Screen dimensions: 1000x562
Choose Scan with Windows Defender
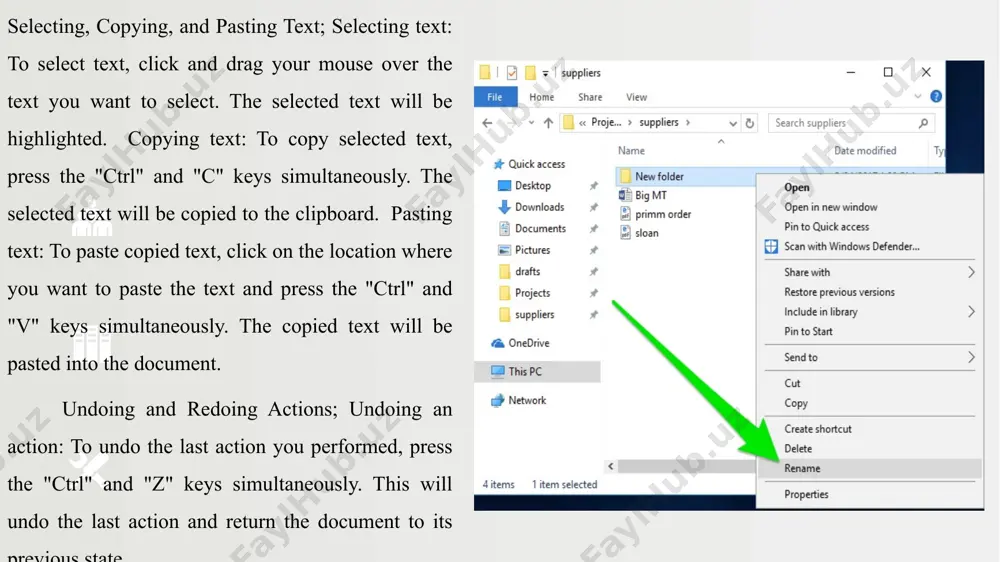click(851, 247)
